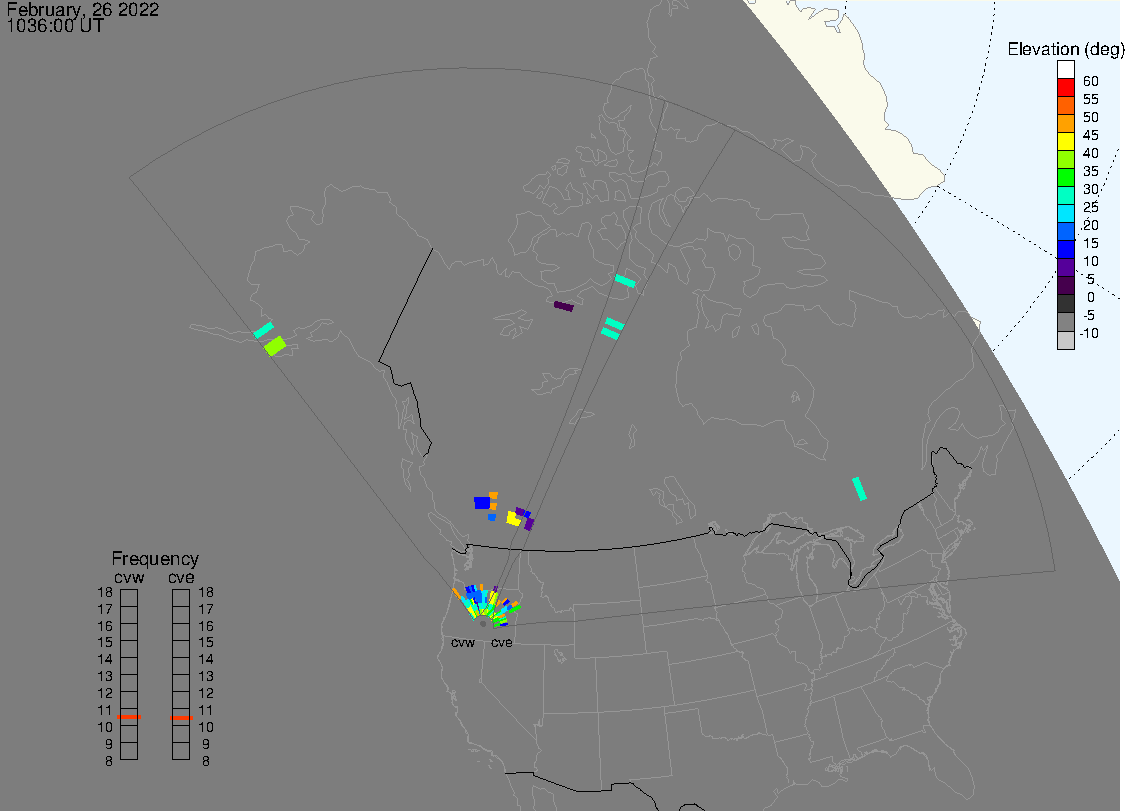Click the yellow echo patch north of border
The height and width of the screenshot is (811, 1125).
513,518
